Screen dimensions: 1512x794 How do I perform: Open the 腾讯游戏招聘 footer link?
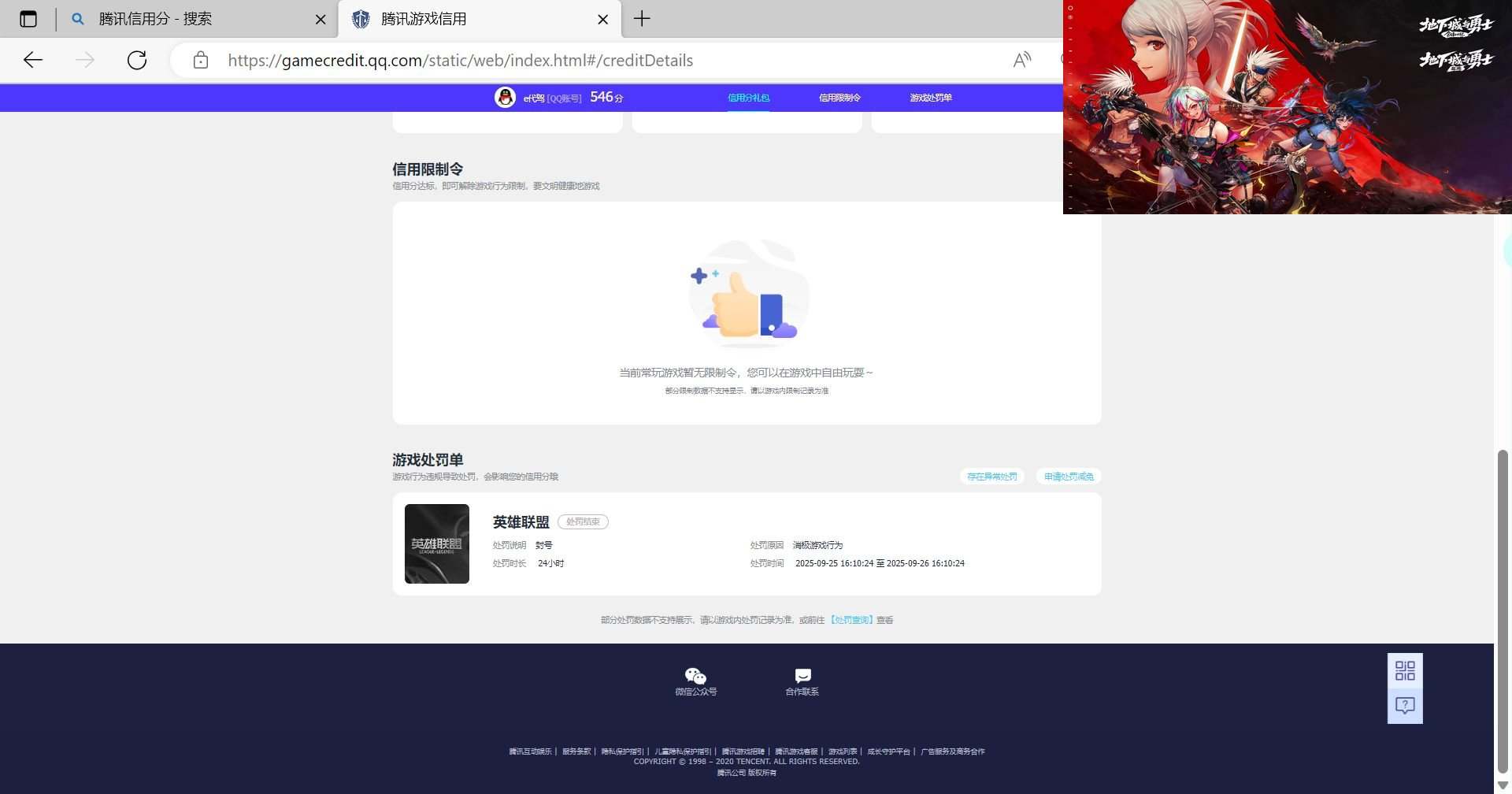[x=743, y=751]
